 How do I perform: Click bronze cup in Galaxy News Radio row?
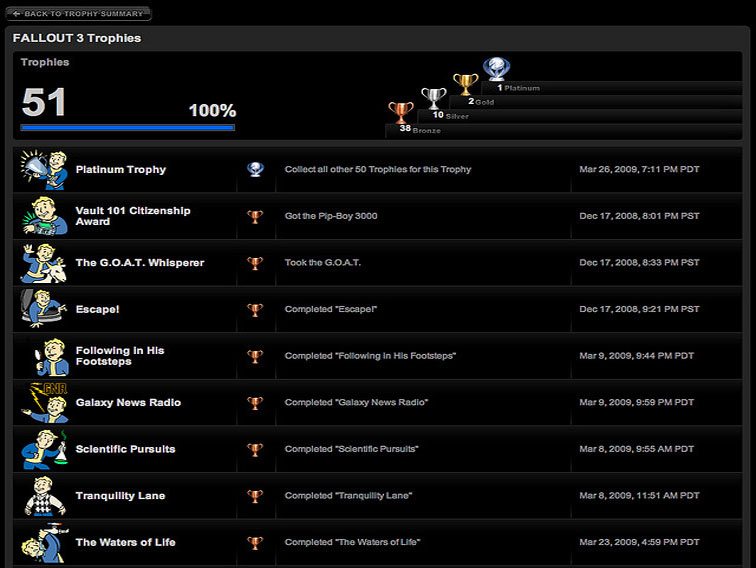(x=255, y=403)
